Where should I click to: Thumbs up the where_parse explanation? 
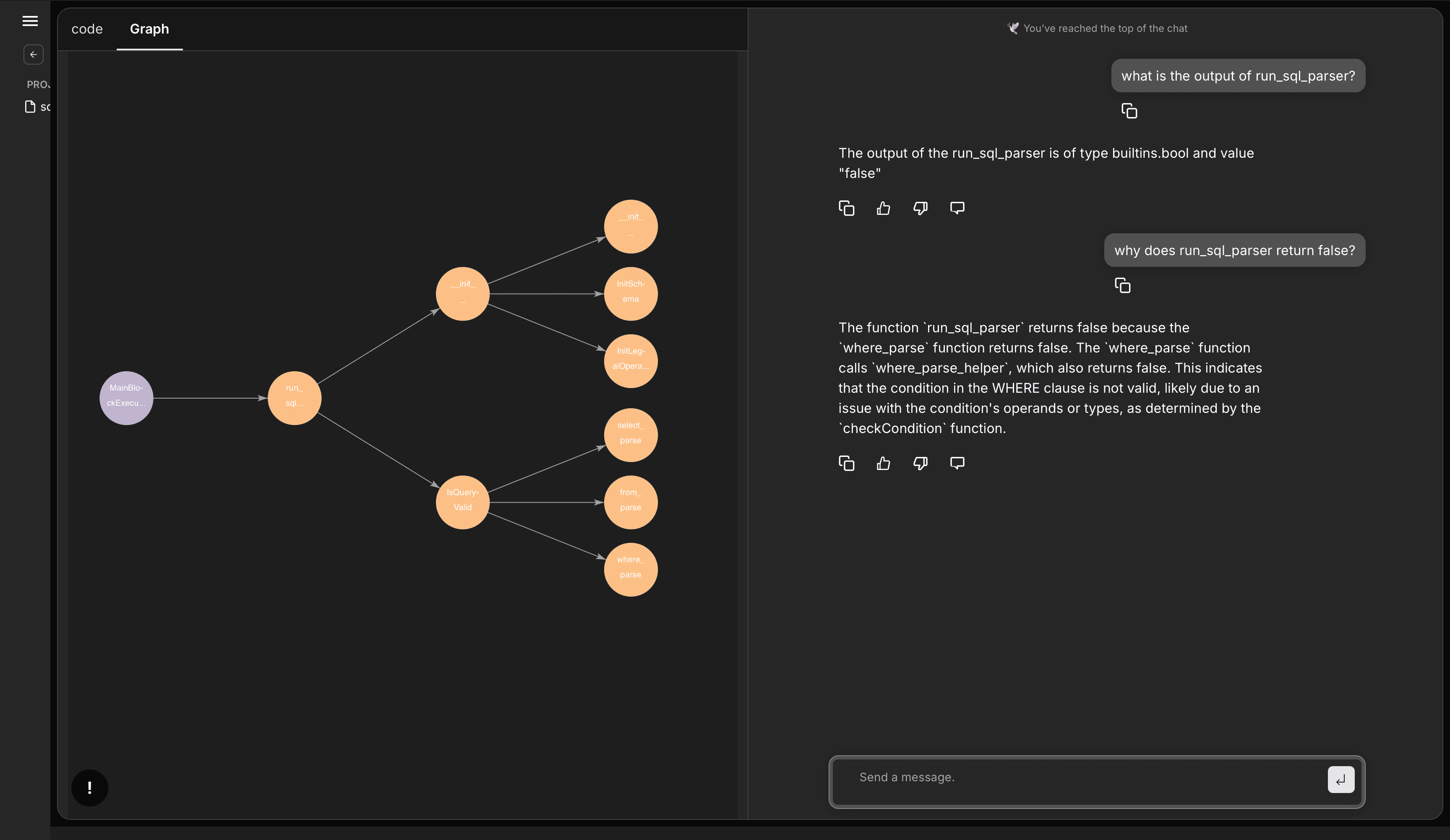[x=883, y=463]
